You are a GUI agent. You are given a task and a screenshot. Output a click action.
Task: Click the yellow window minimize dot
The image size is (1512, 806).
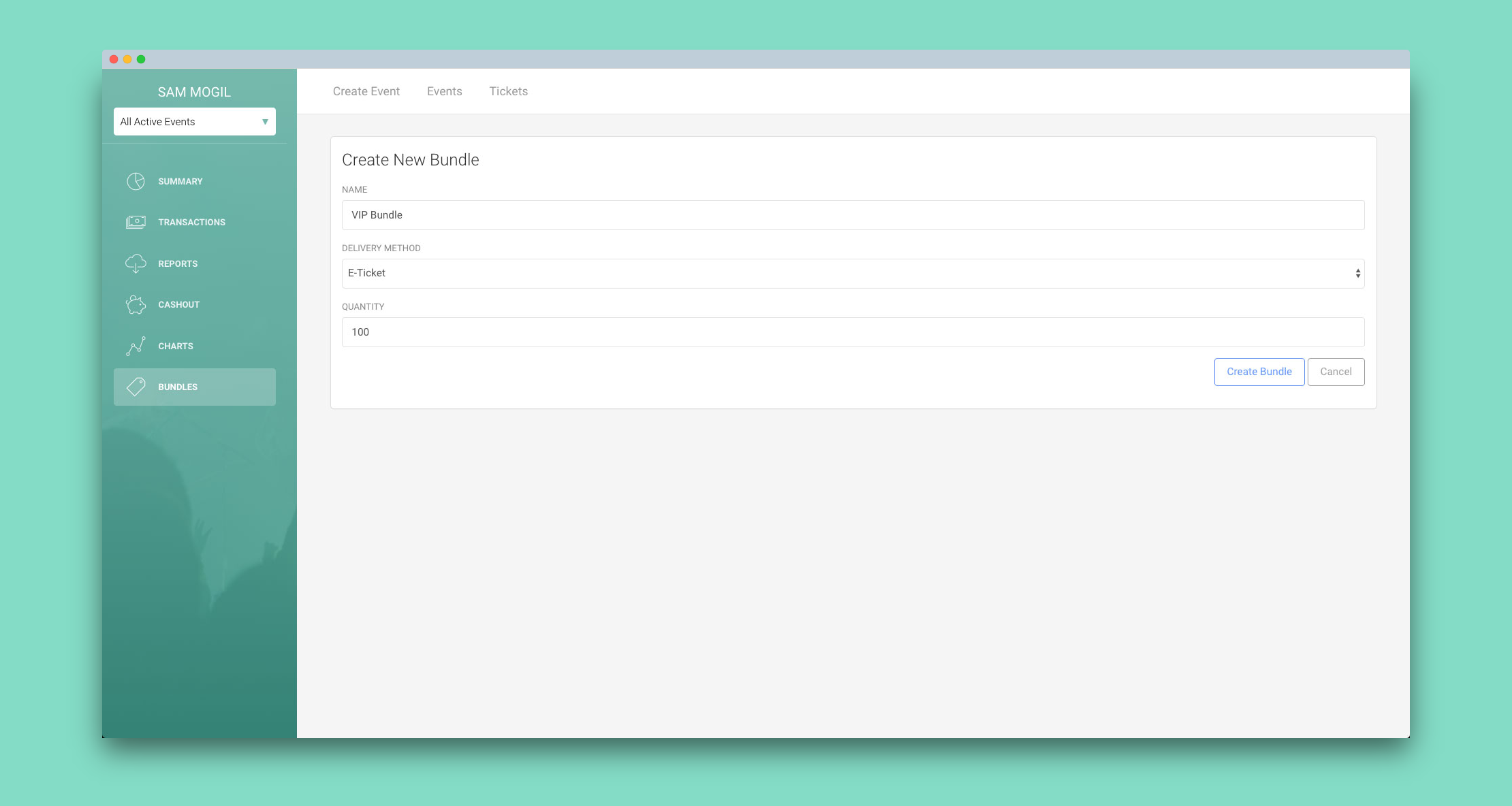click(x=127, y=59)
